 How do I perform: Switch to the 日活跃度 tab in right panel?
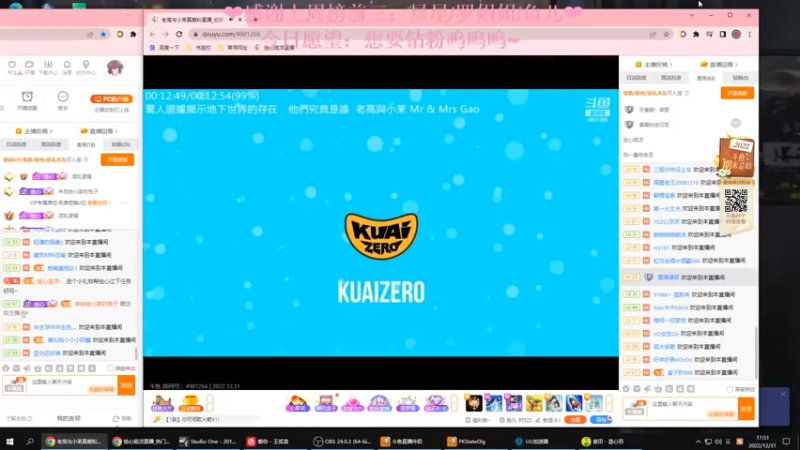pyautogui.click(x=636, y=78)
